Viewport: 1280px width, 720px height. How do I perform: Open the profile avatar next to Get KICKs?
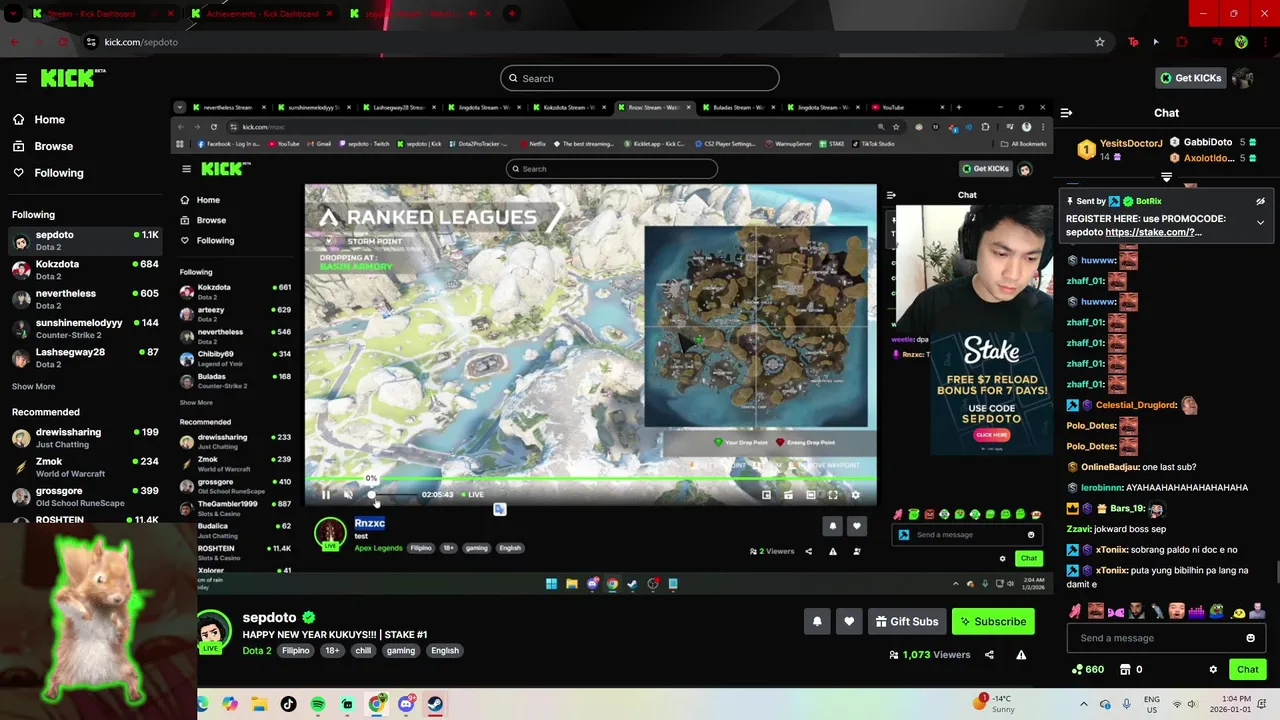(x=1243, y=78)
